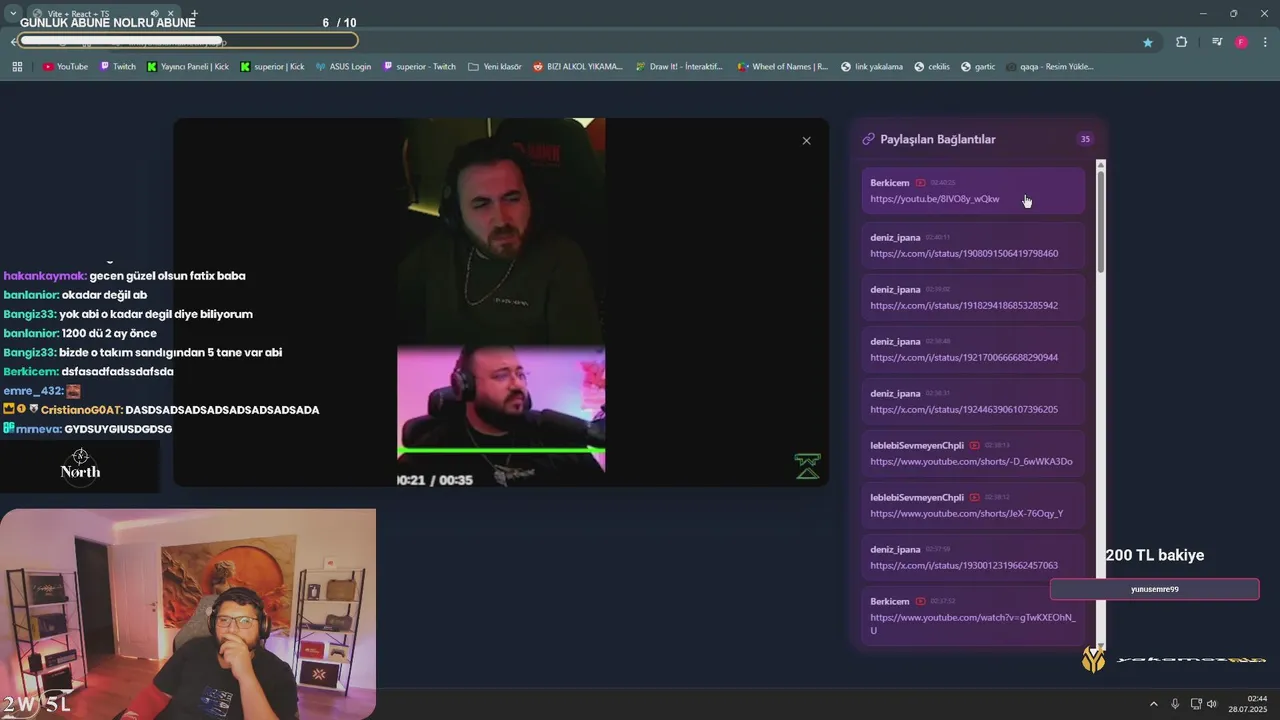The width and height of the screenshot is (1280, 720).
Task: Click the chain link icon beside Paylaşılan Bağlantılar
Action: tap(868, 139)
